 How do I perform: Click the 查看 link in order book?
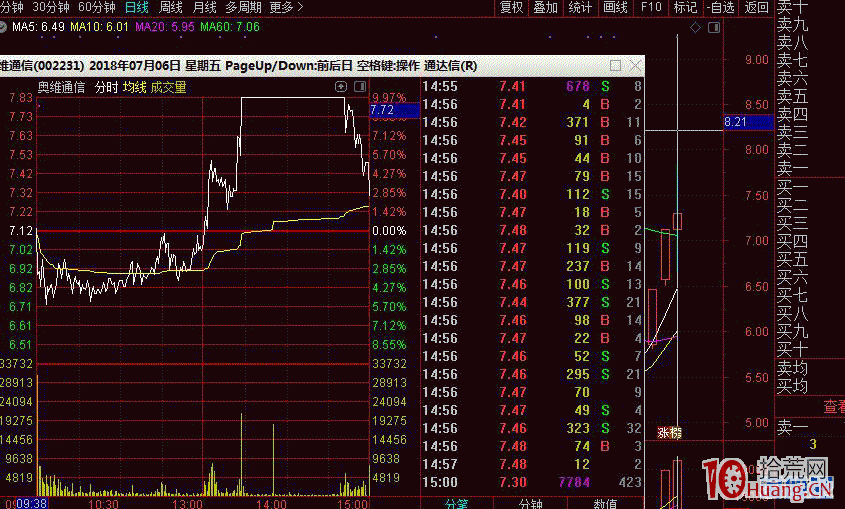point(834,406)
